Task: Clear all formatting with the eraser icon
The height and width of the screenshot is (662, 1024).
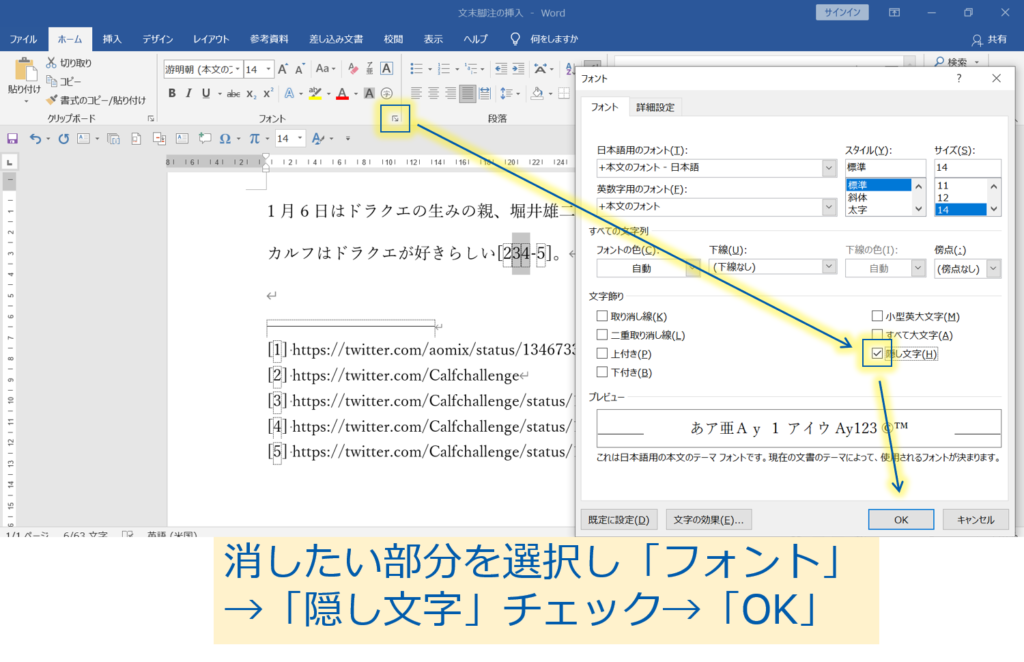Action: (x=353, y=69)
